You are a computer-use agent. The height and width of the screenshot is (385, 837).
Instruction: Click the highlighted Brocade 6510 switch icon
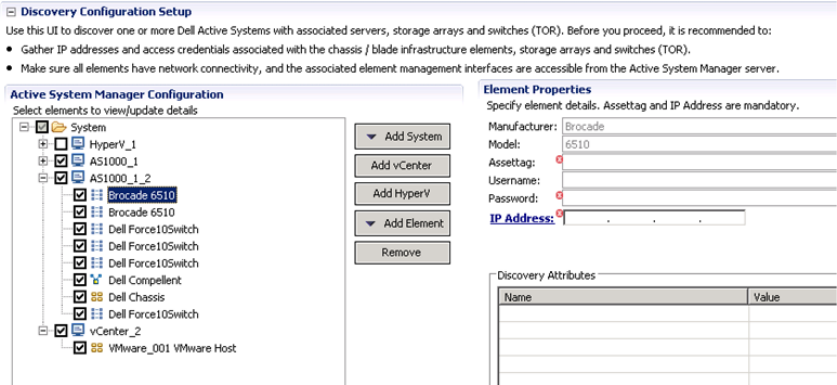pyautogui.click(x=97, y=195)
